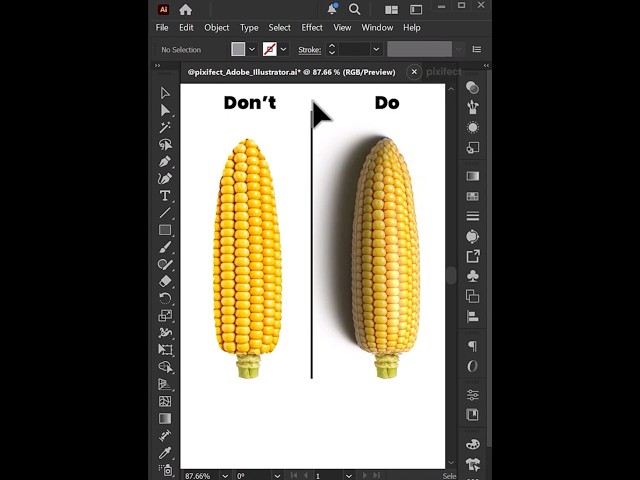Pick the Free Transform tool

(x=165, y=350)
